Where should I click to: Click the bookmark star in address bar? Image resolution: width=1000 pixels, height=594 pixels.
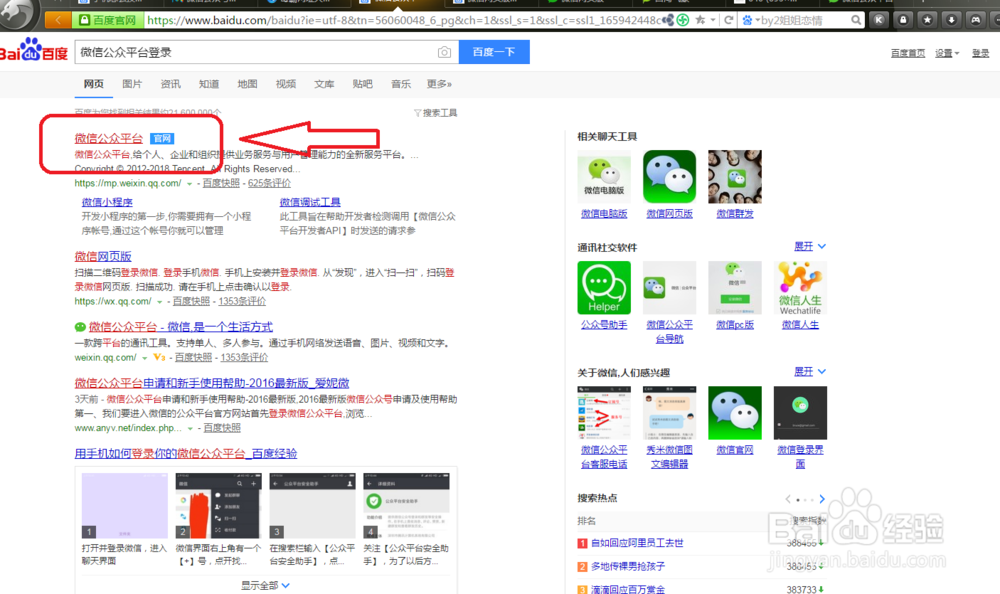700,20
